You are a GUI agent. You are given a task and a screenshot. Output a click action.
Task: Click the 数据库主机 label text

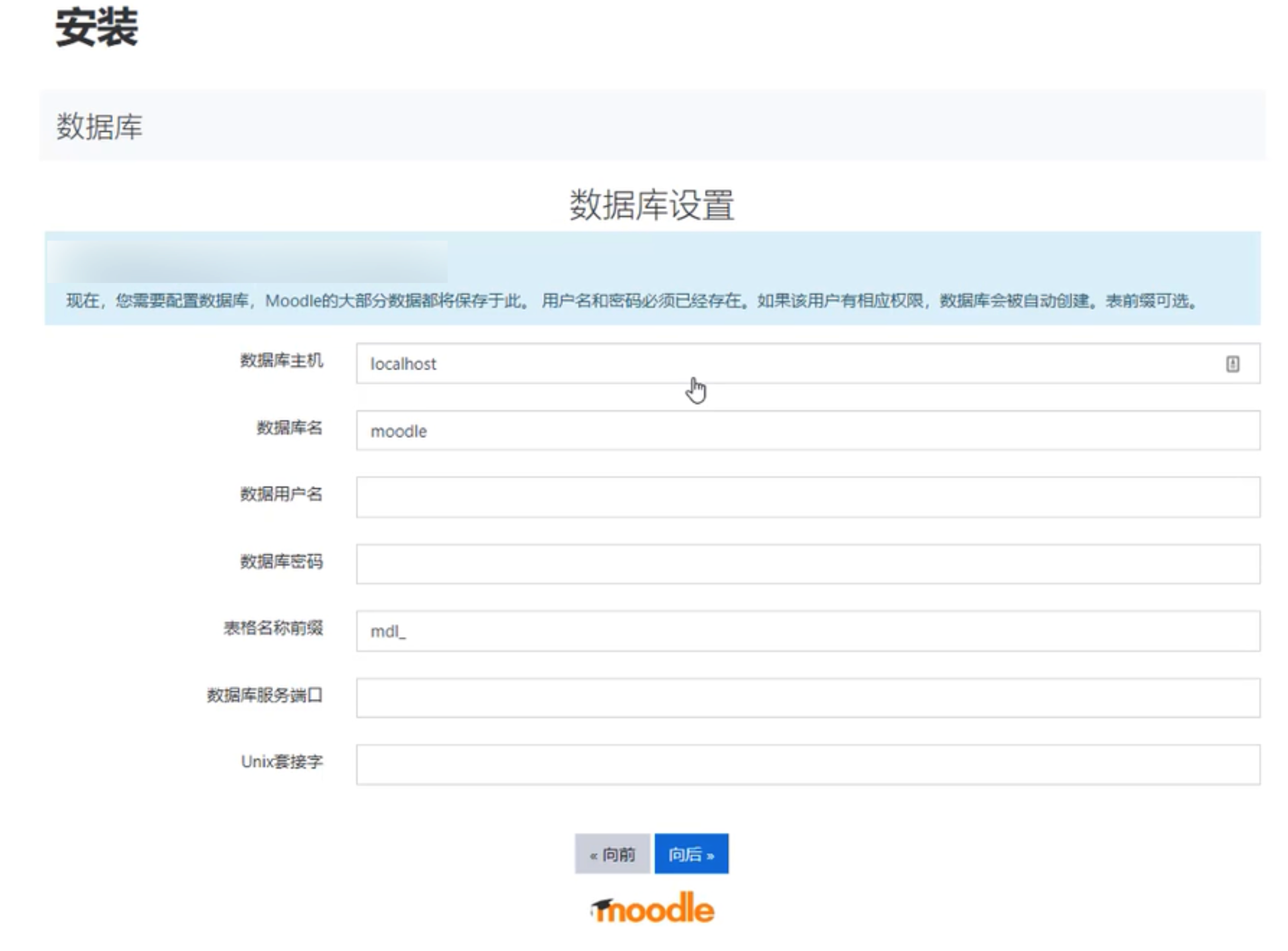[281, 360]
